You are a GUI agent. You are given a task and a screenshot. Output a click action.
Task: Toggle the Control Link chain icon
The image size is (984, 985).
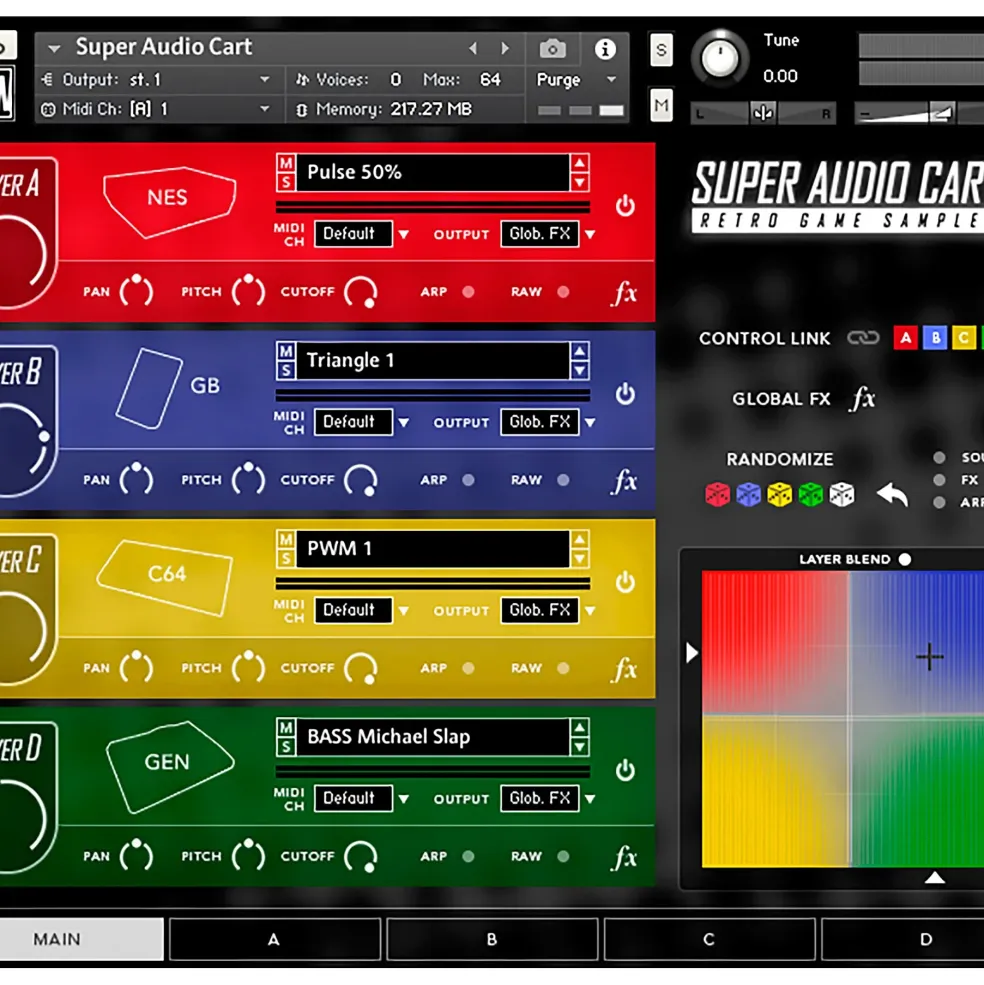pos(863,338)
